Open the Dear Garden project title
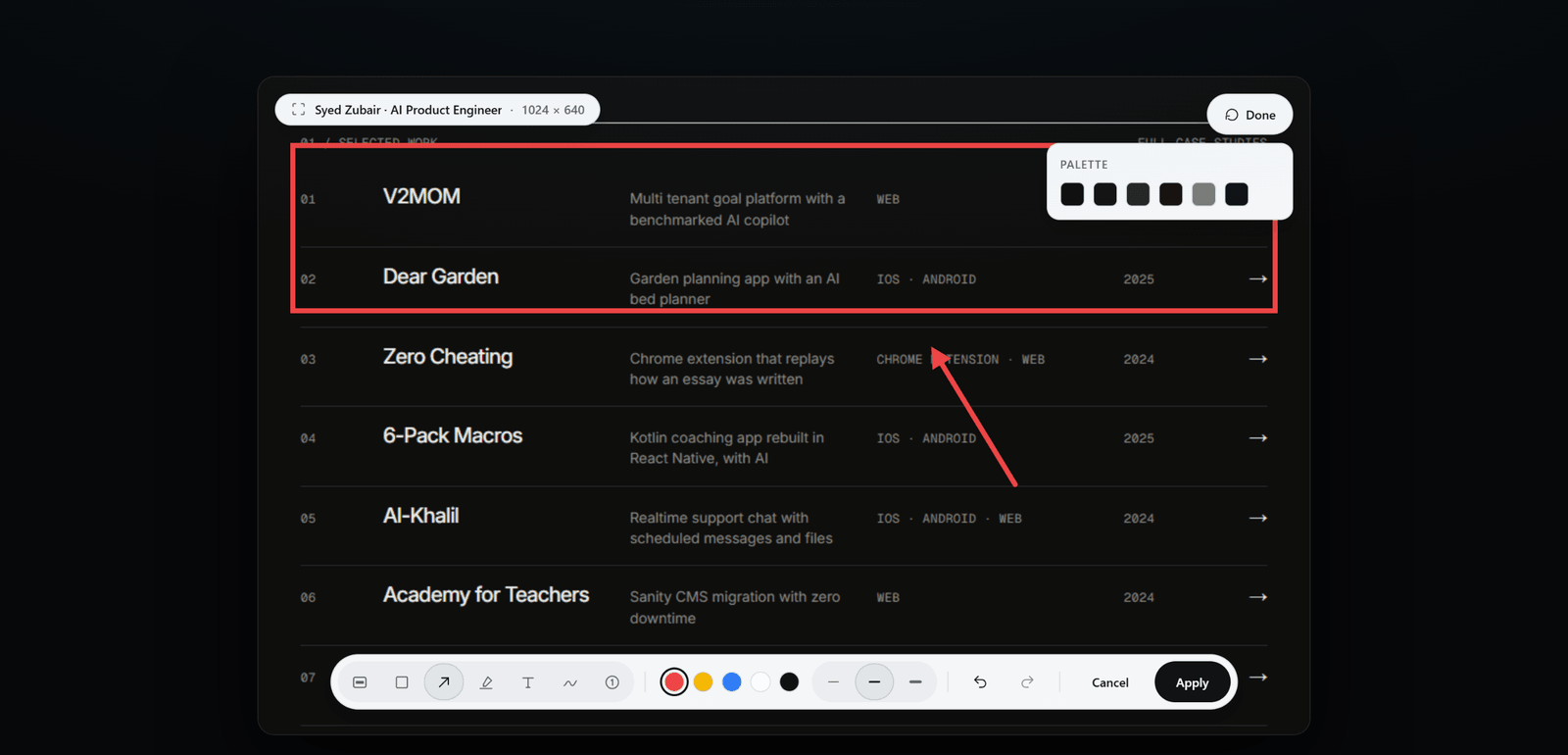The width and height of the screenshot is (1568, 755). (441, 277)
